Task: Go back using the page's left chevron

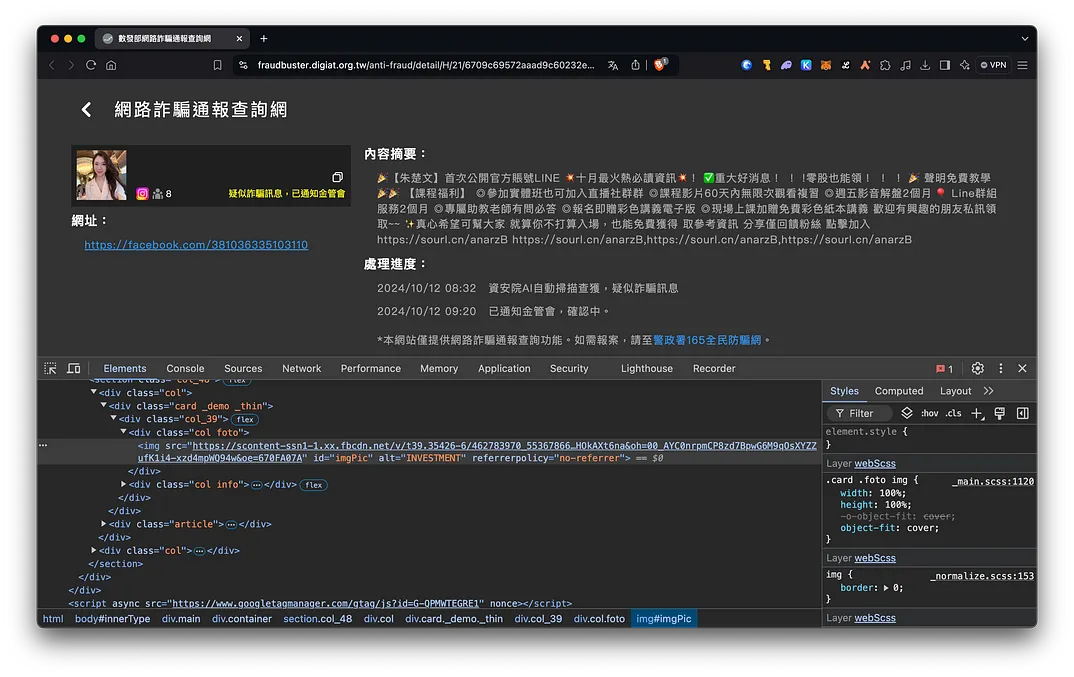Action: [86, 109]
